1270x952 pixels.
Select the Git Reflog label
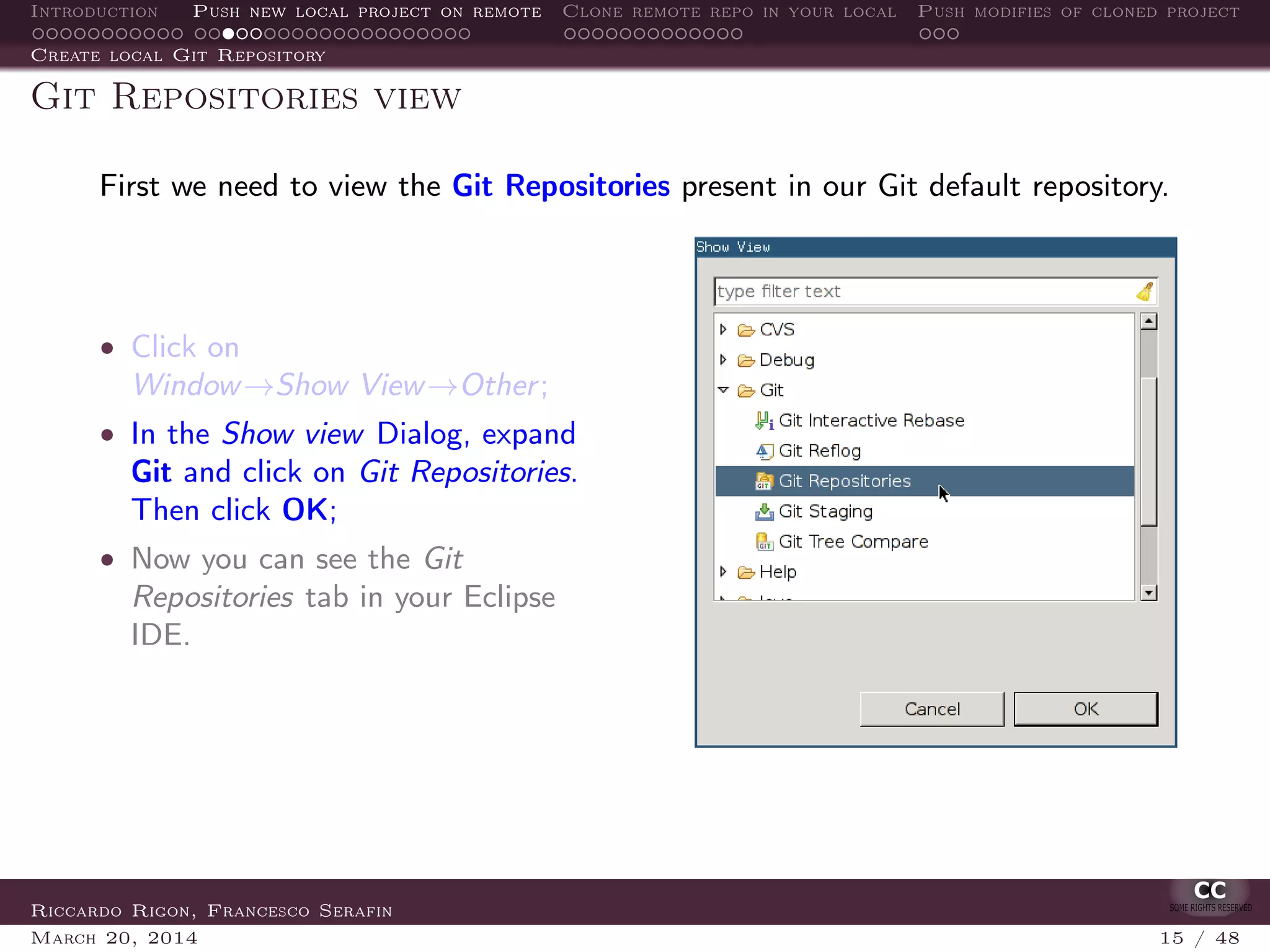pos(820,451)
